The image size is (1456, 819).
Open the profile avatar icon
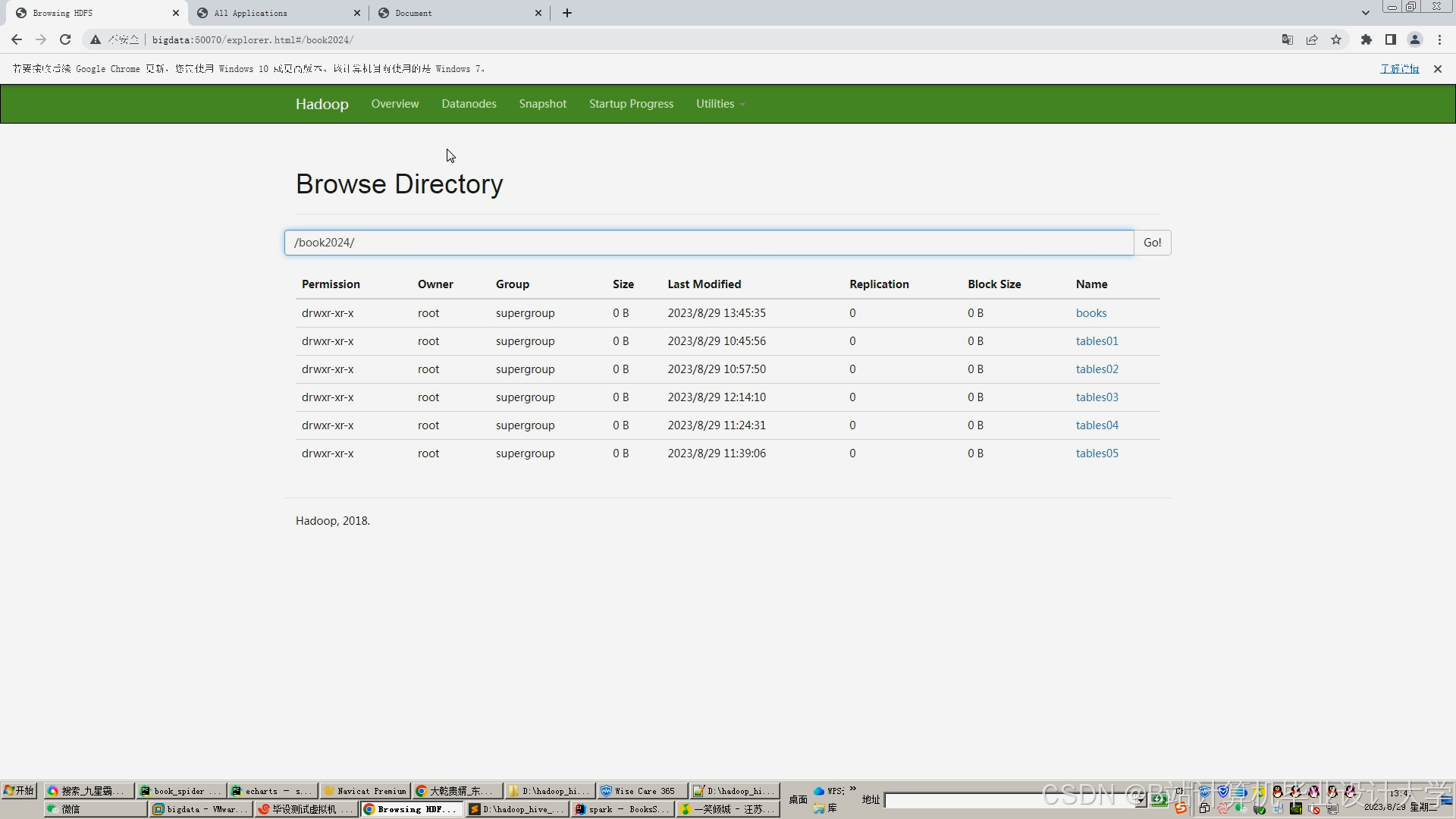(1414, 39)
